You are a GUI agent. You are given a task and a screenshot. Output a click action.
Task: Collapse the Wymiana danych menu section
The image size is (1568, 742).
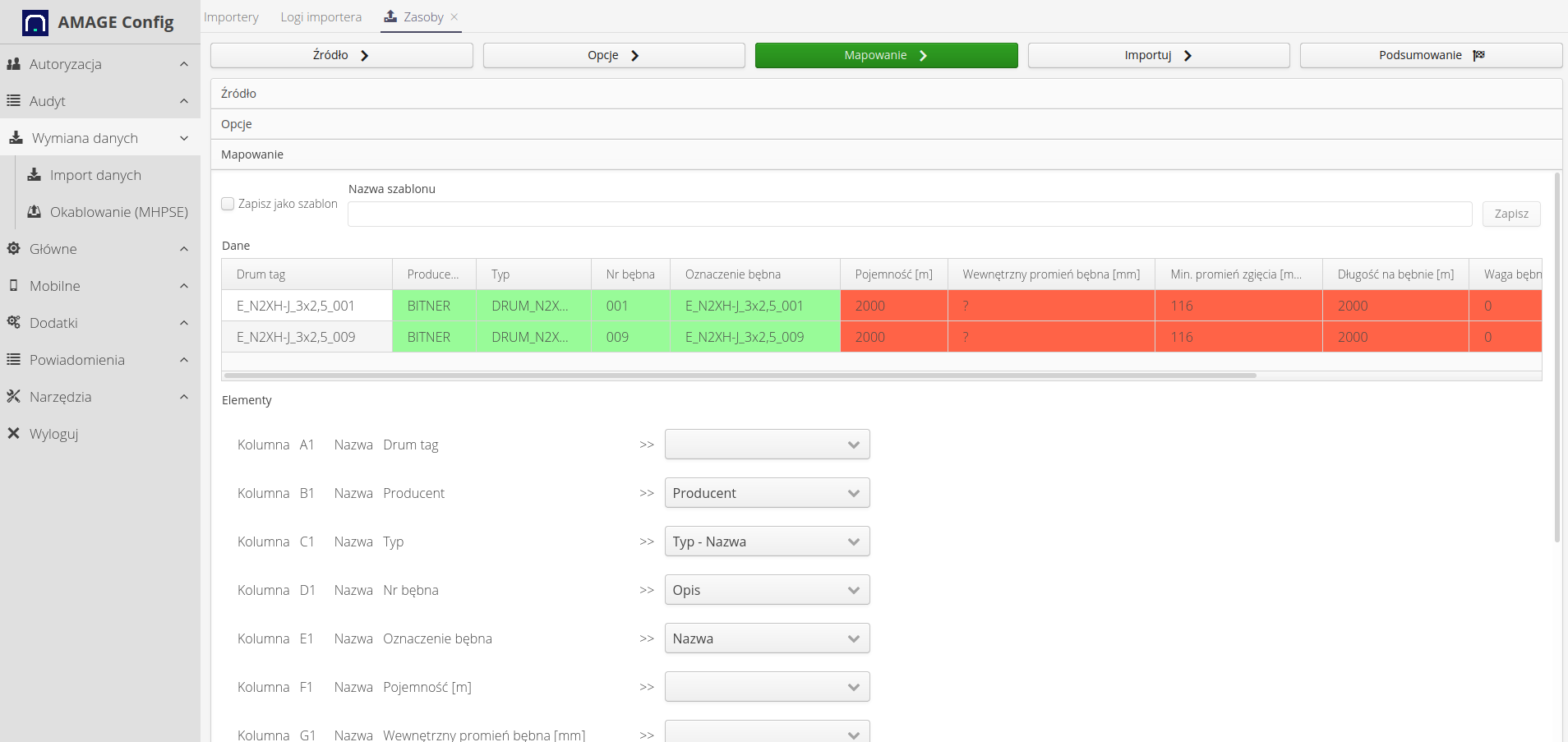[x=184, y=138]
